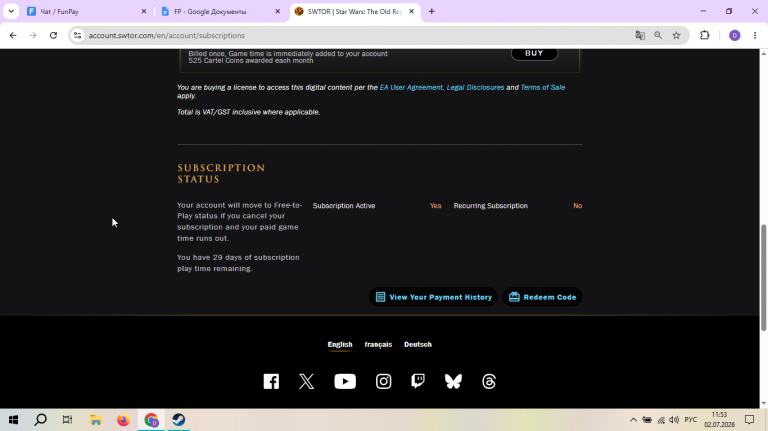768x431 pixels.
Task: Open the YouTube social icon
Action: click(345, 381)
